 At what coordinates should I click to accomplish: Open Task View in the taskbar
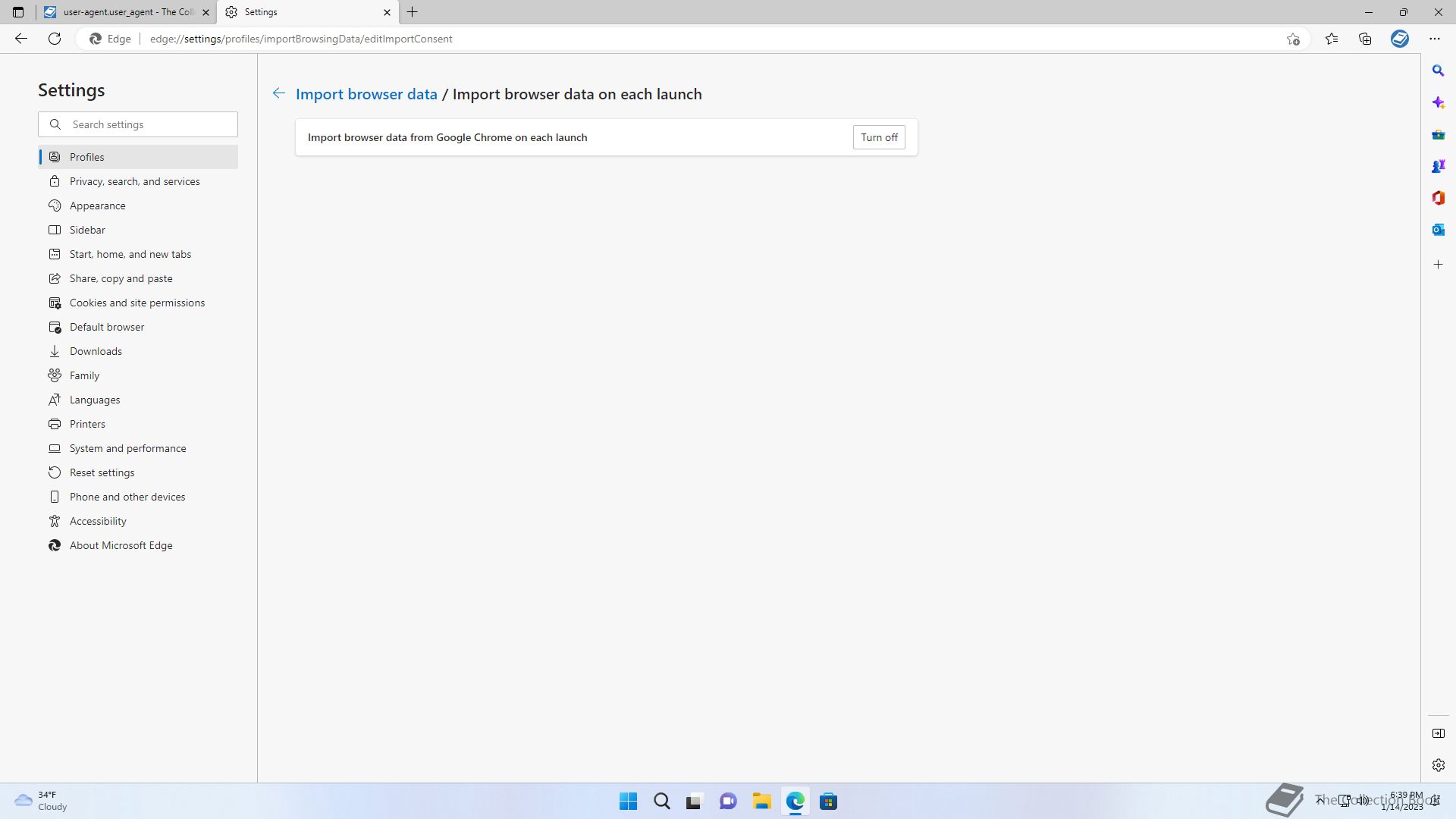[x=695, y=801]
